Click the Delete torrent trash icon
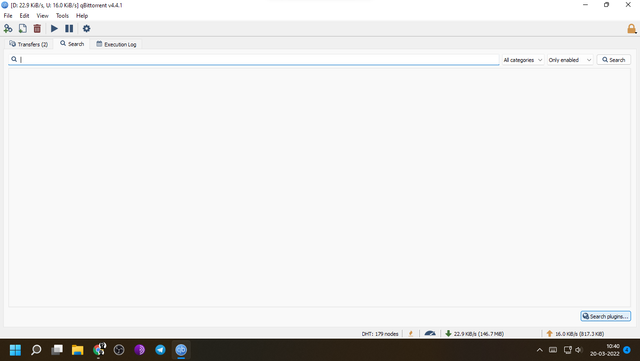640x361 pixels. point(37,29)
